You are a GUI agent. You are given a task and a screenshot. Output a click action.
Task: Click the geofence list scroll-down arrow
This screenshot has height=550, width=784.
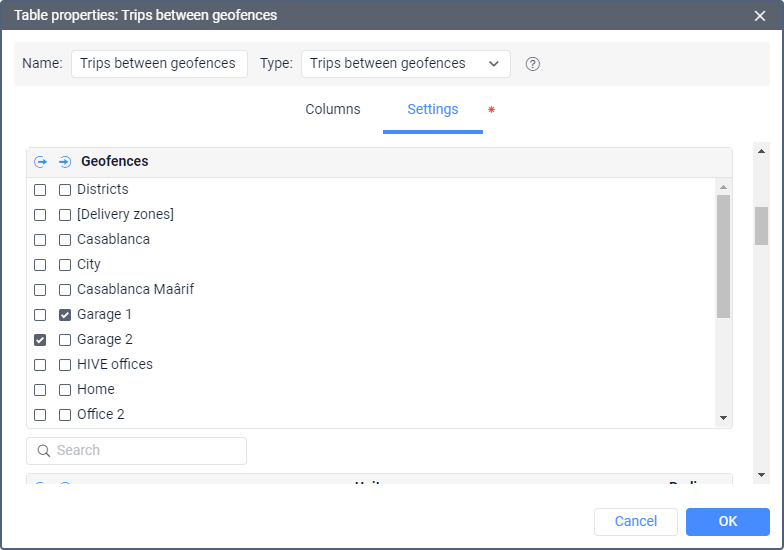click(x=723, y=418)
